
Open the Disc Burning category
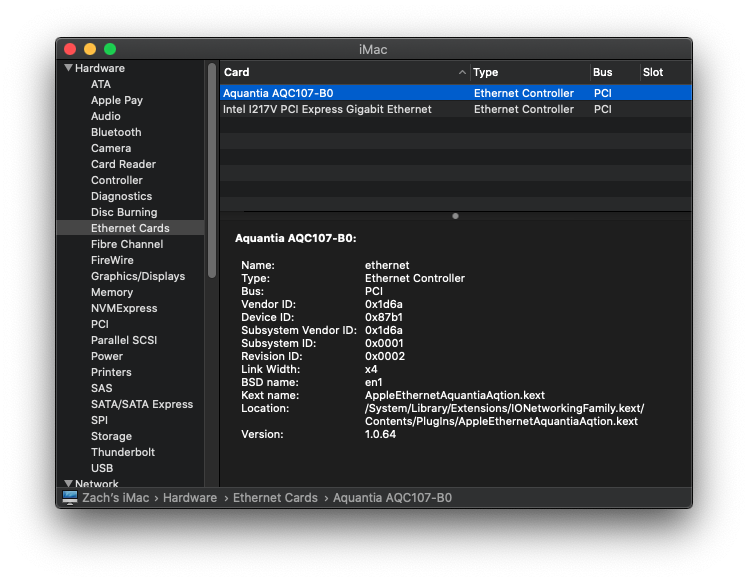pos(124,212)
